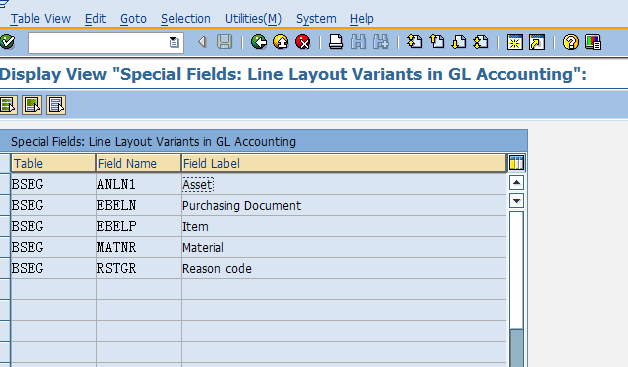Select the row selector for EBELN
This screenshot has height=367, width=628.
point(5,205)
